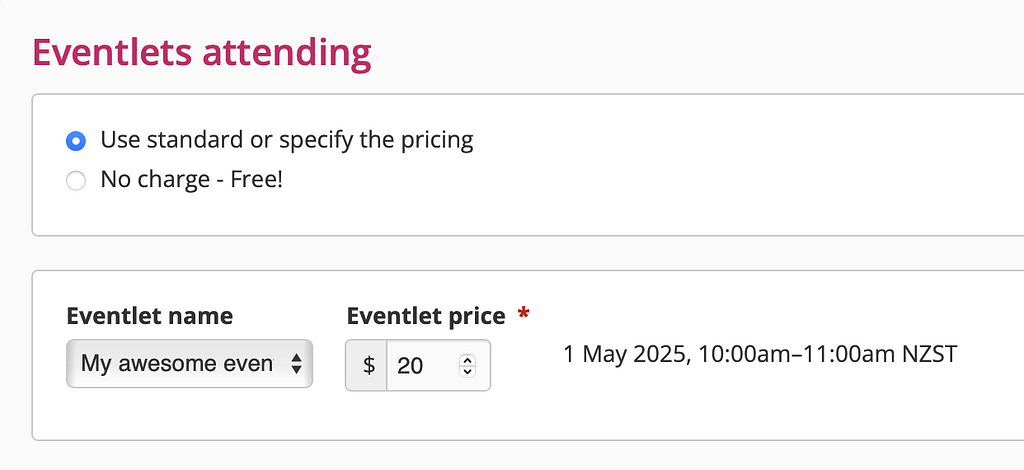Click the dollar sign prefix of the price field
1024x470 pixels.
(368, 365)
